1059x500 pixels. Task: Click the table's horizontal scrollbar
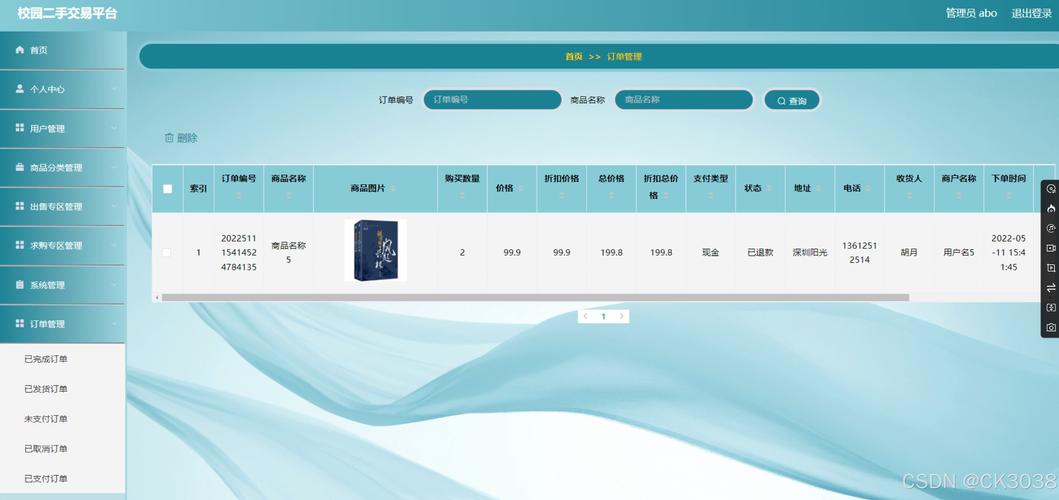point(535,297)
